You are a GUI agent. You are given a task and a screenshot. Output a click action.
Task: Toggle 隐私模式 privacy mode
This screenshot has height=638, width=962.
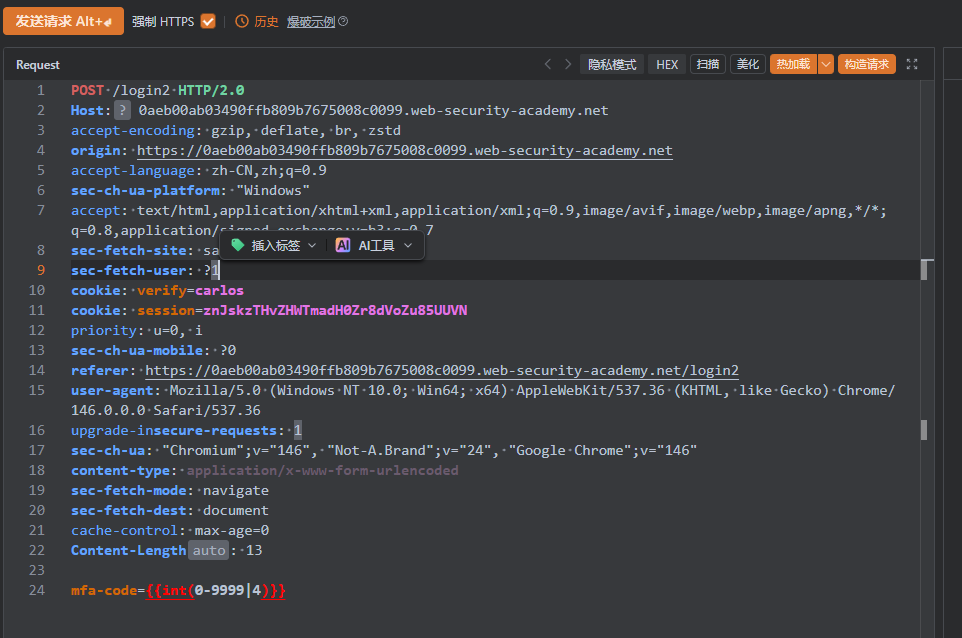pos(612,64)
